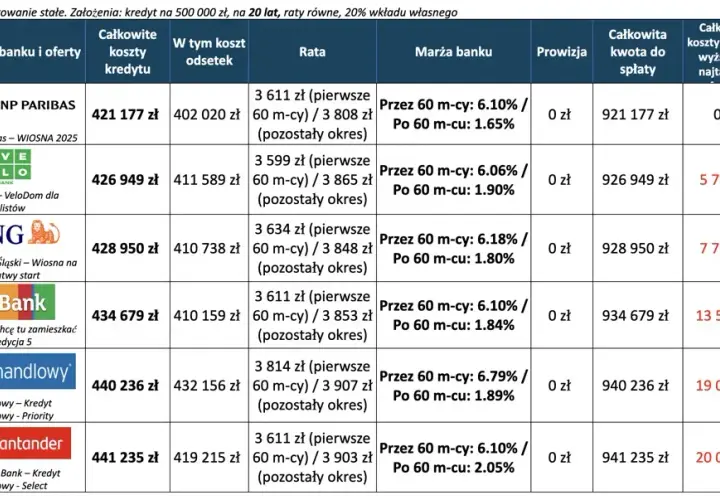This screenshot has width=720, height=500.
Task: Click the 0 zł commission in Santander row
Action: pyautogui.click(x=559, y=457)
